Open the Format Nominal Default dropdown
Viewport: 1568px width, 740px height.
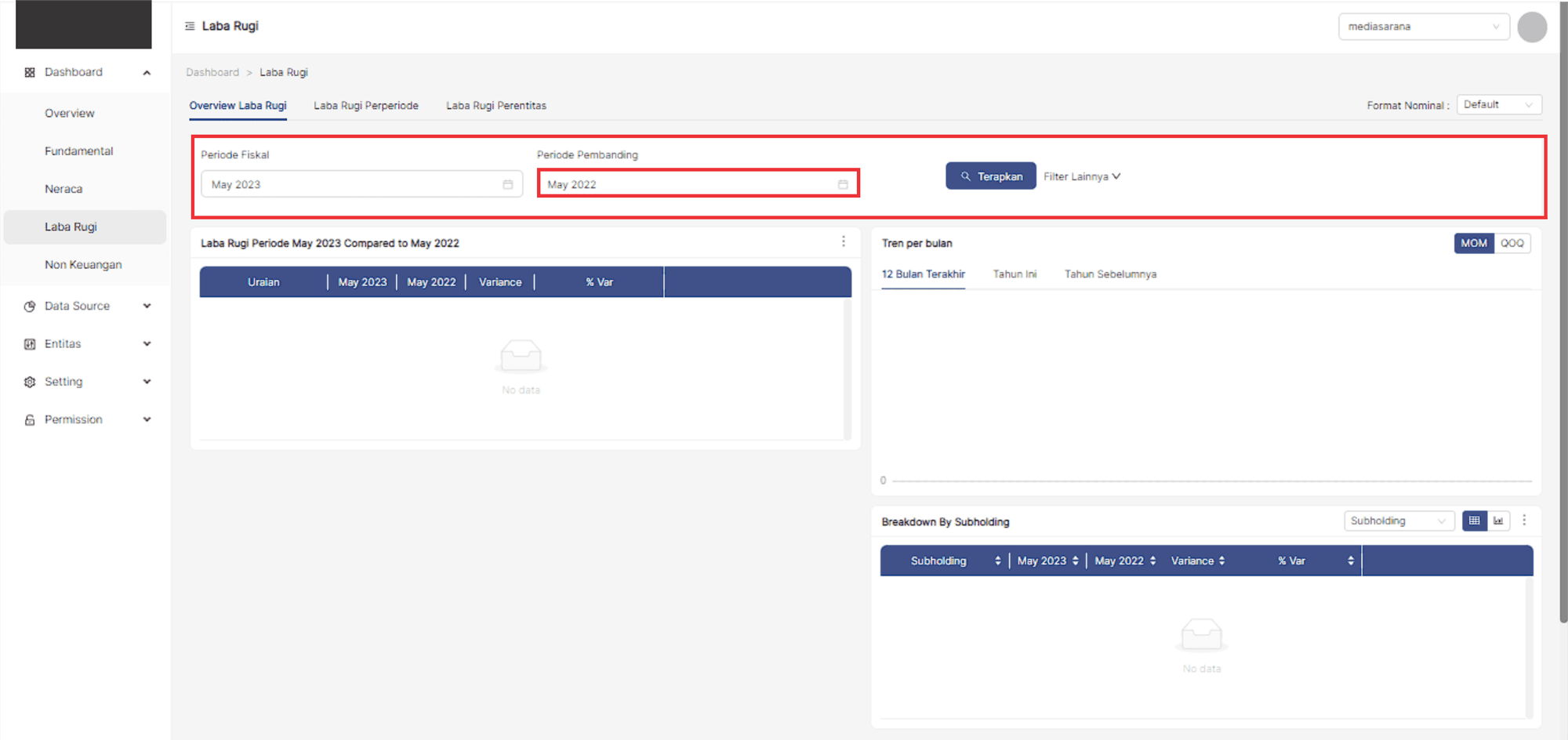tap(1498, 105)
